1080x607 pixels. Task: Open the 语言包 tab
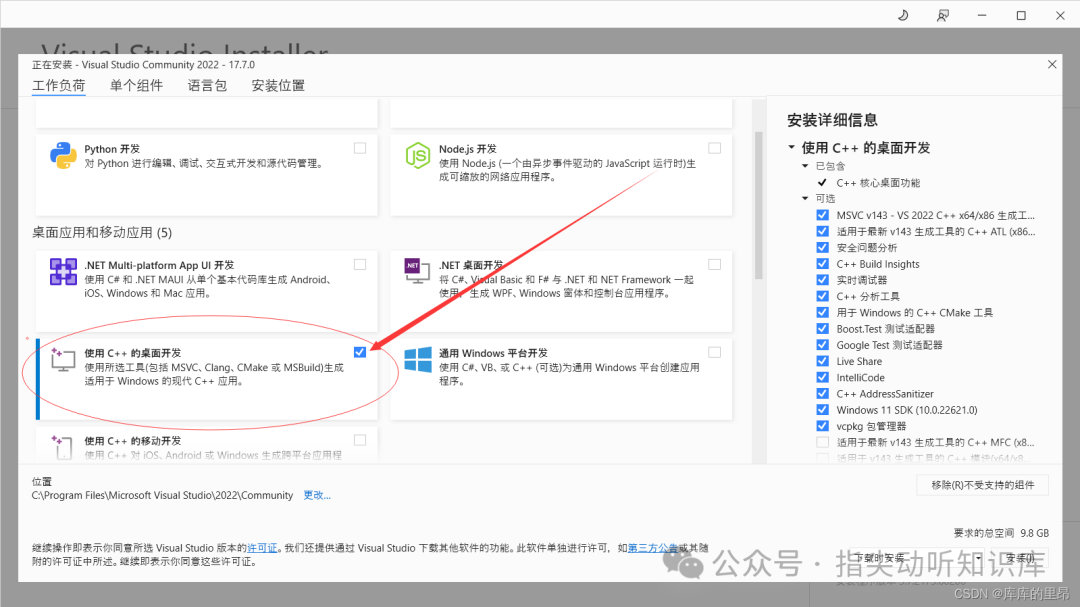tap(207, 85)
